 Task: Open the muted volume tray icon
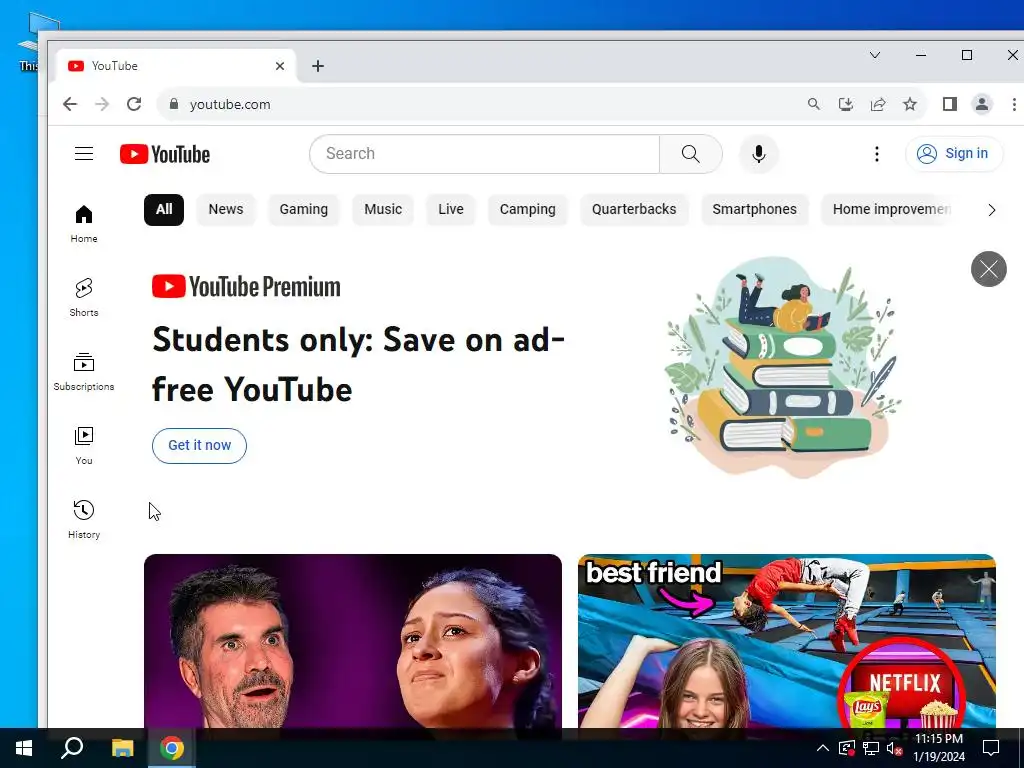point(893,748)
